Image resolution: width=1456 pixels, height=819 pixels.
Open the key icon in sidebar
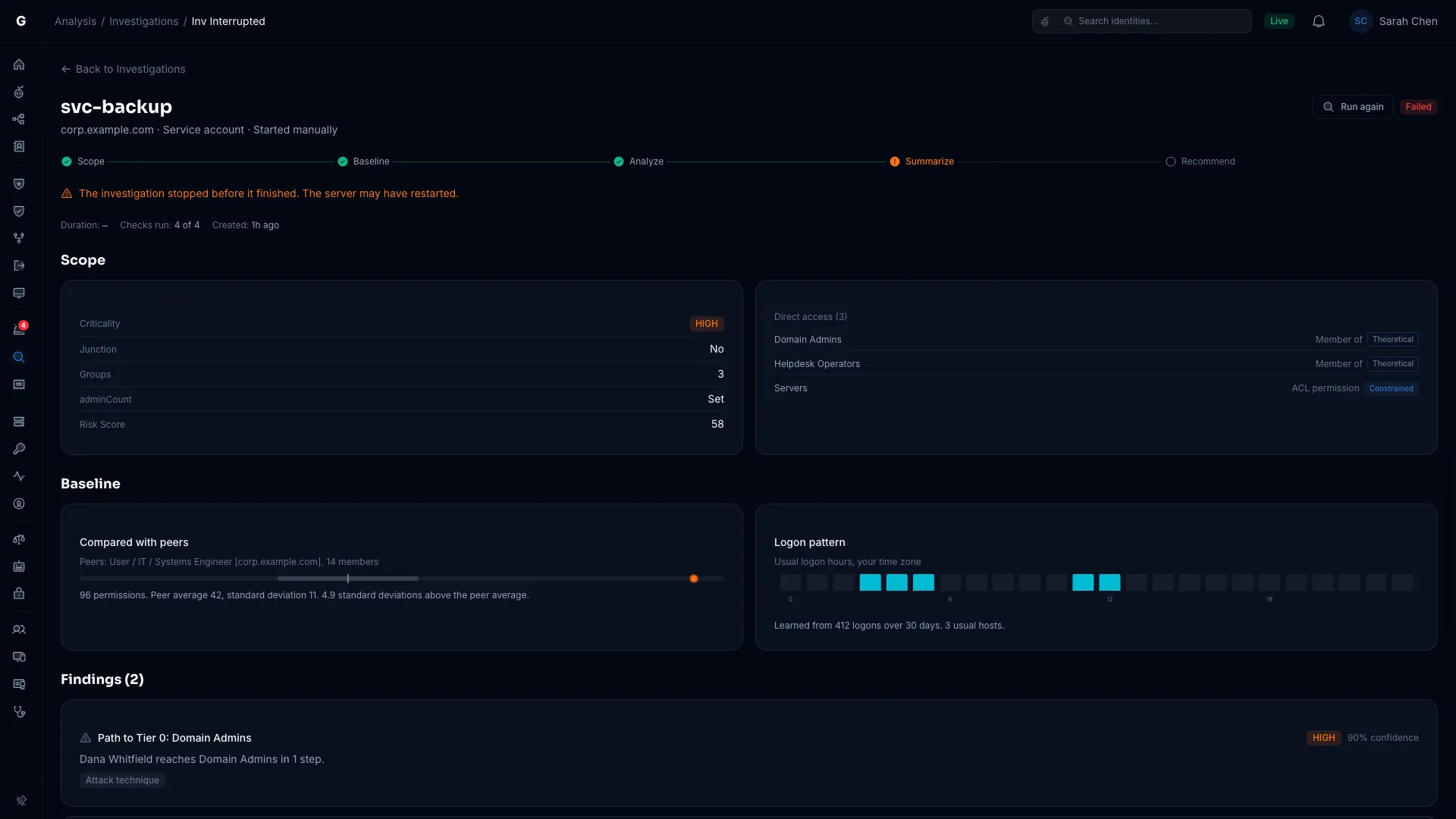tap(19, 449)
